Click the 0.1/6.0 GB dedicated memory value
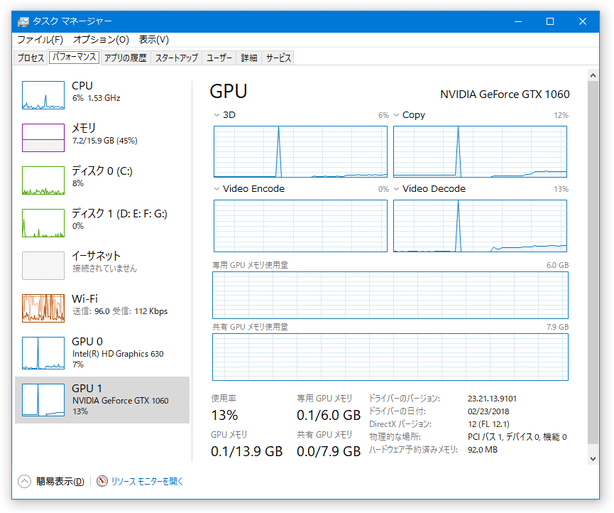614x513 pixels. click(x=328, y=415)
